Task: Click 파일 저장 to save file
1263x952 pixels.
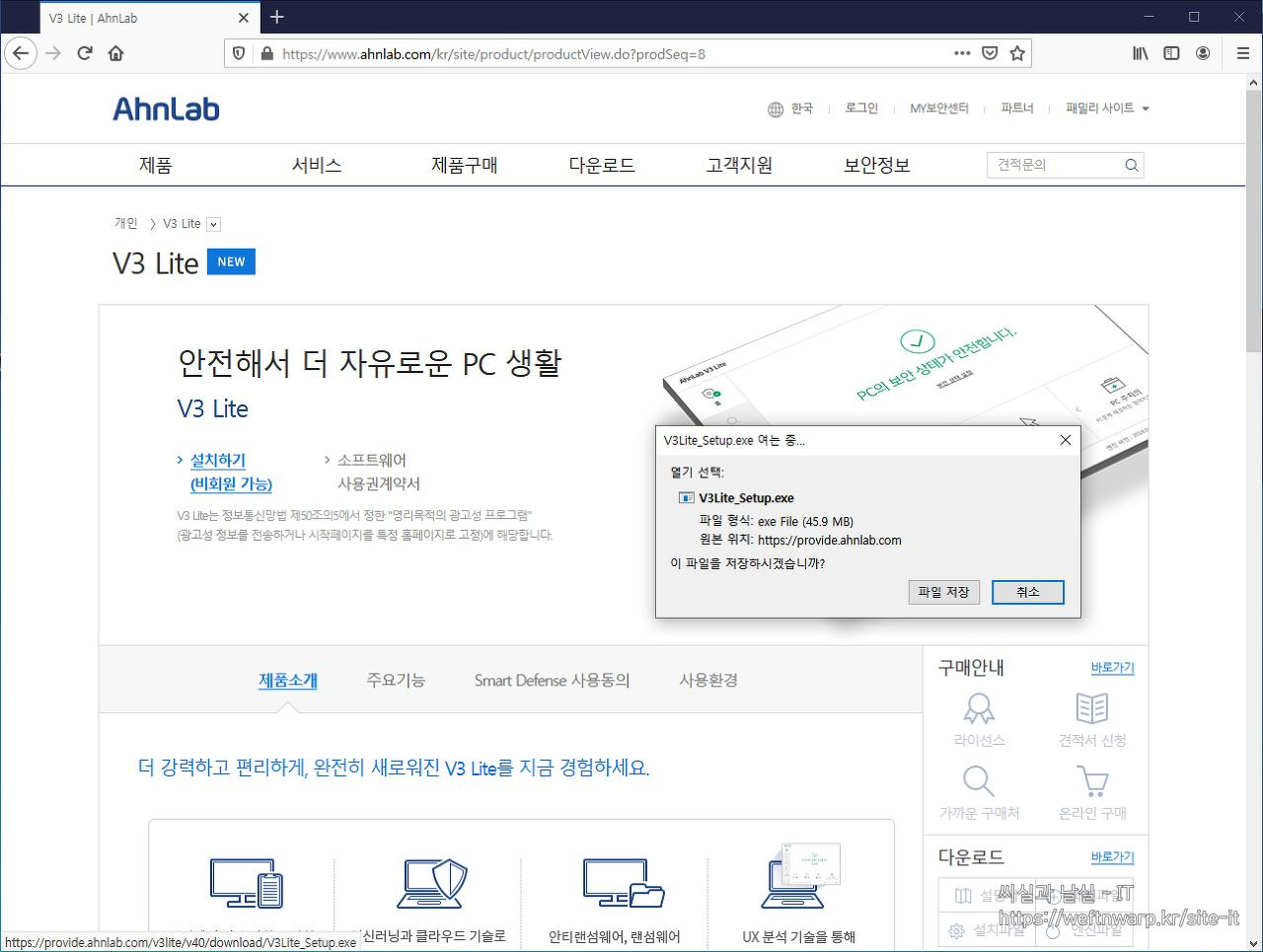Action: [943, 592]
